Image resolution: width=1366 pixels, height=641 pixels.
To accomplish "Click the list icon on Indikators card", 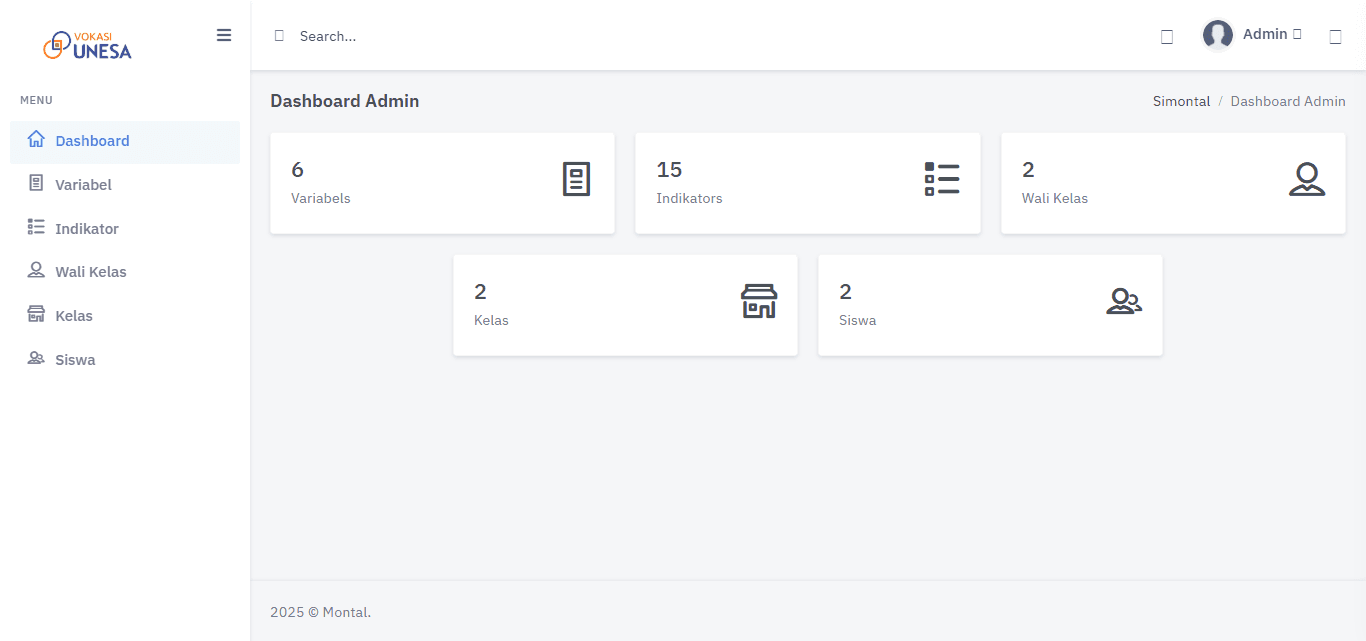I will [942, 179].
